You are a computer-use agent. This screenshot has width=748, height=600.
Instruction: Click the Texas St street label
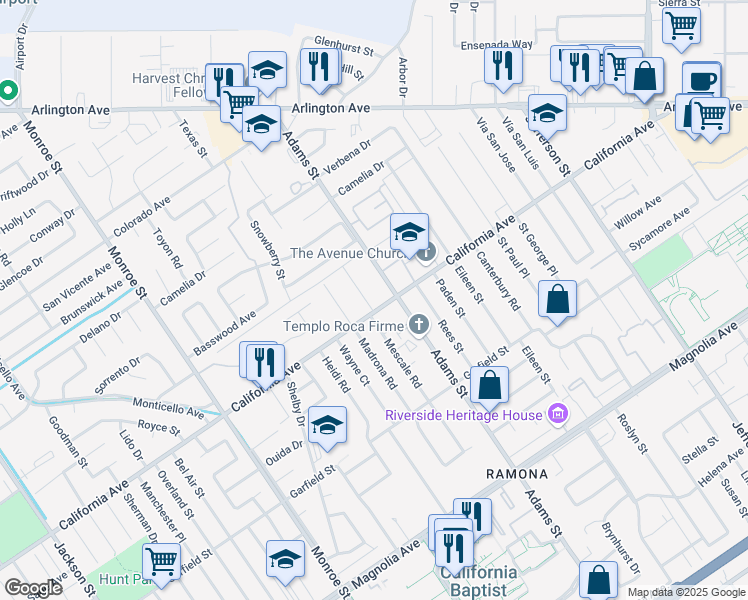click(193, 138)
